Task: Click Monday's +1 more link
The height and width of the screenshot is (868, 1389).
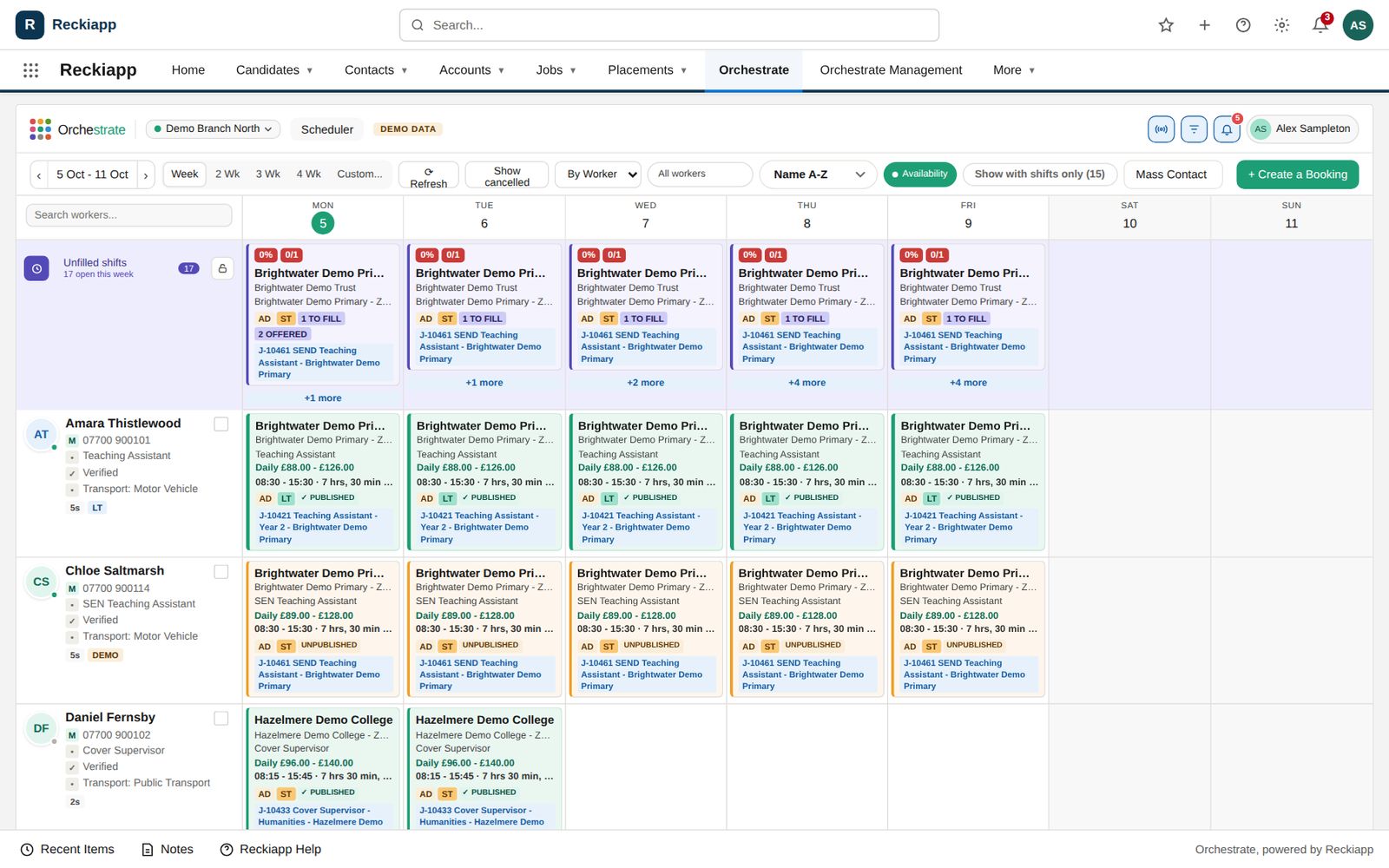Action: tap(323, 398)
